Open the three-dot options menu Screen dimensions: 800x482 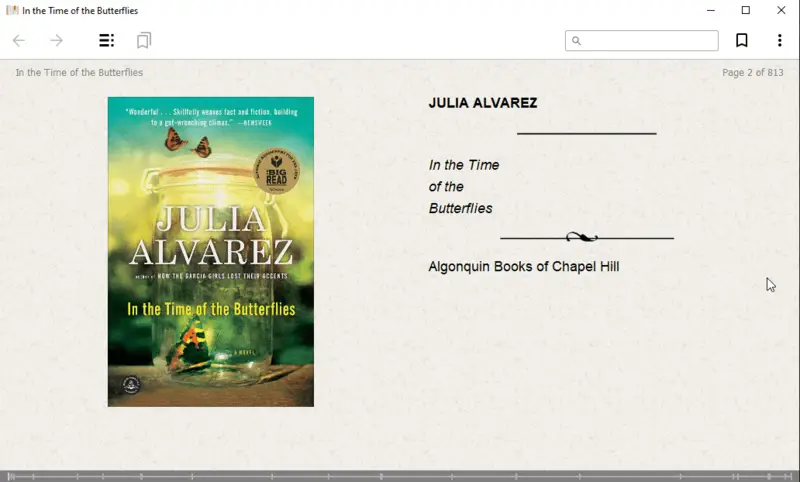779,41
